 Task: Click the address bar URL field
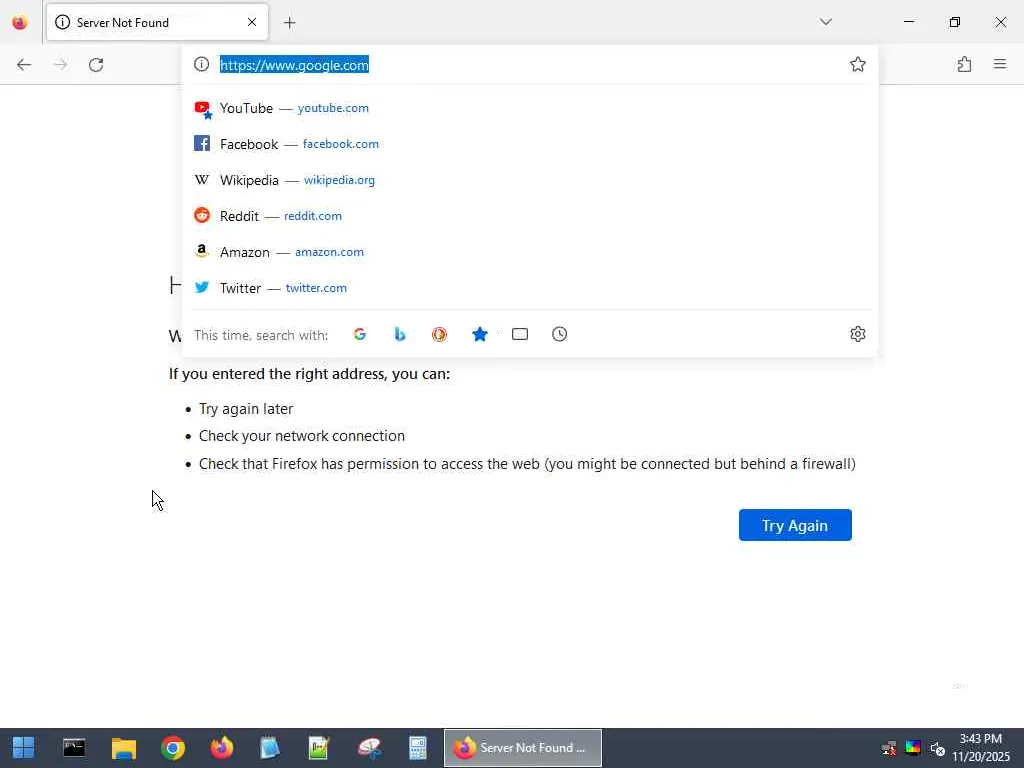[x=529, y=65]
